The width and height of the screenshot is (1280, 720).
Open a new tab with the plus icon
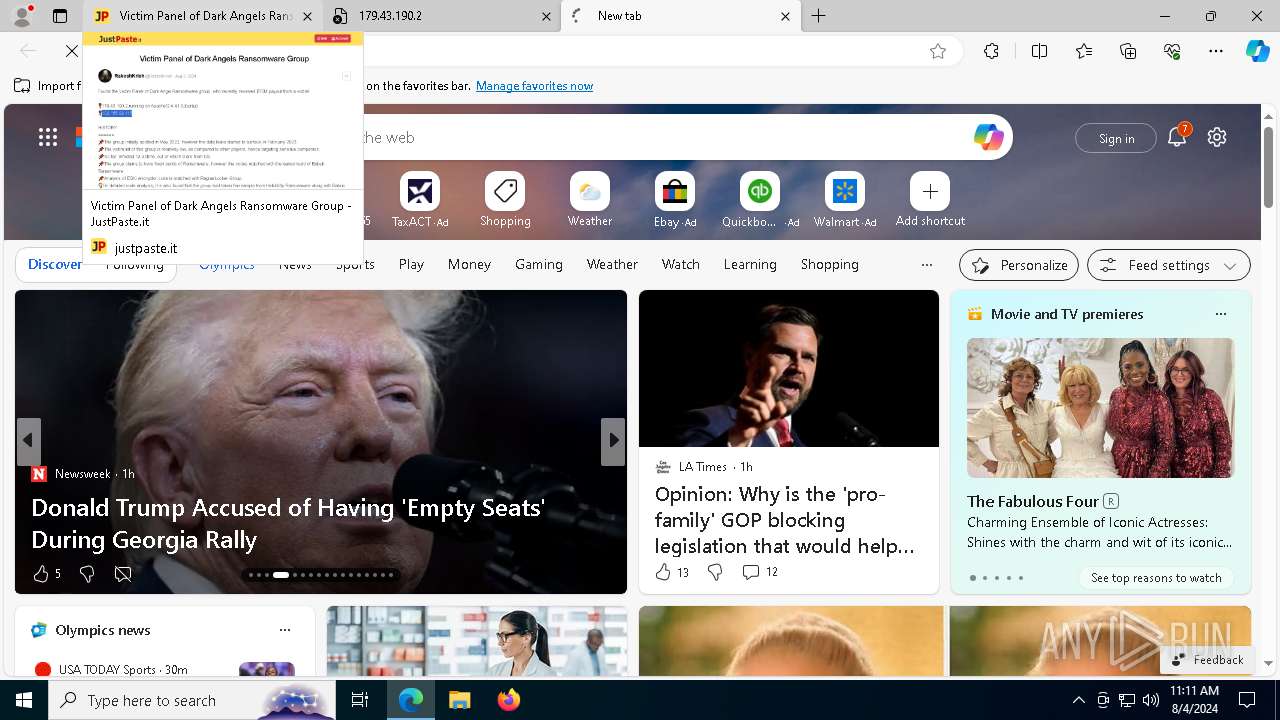(x=819, y=16)
